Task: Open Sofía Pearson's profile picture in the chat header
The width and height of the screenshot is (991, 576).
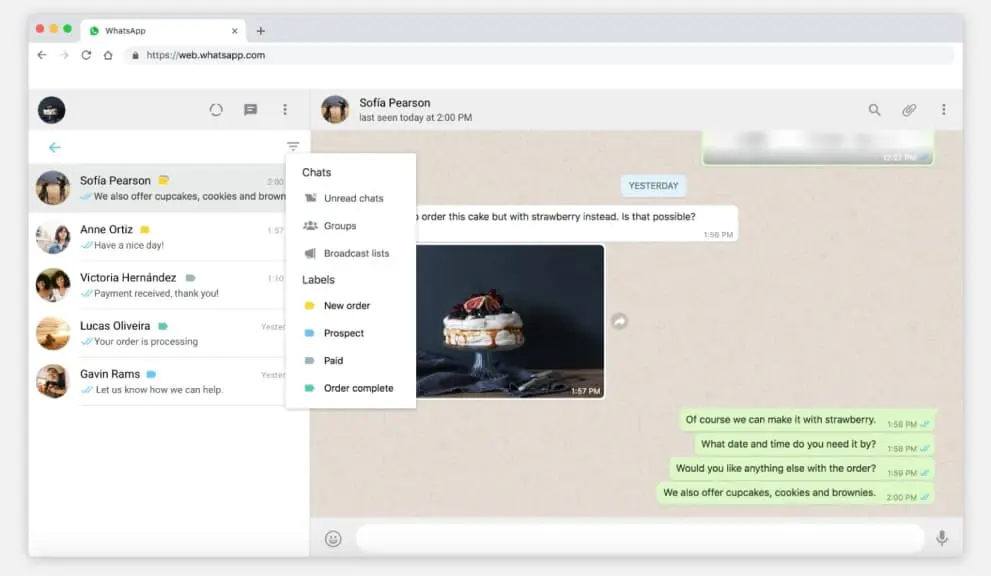Action: pos(335,110)
